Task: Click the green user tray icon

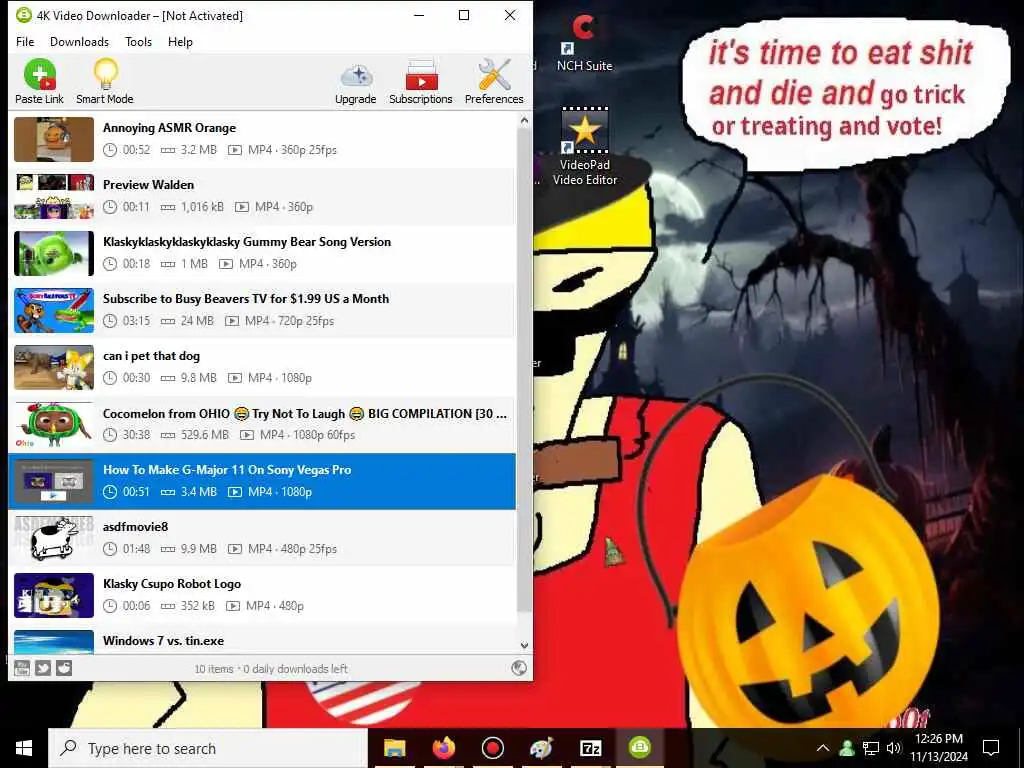Action: (x=847, y=748)
